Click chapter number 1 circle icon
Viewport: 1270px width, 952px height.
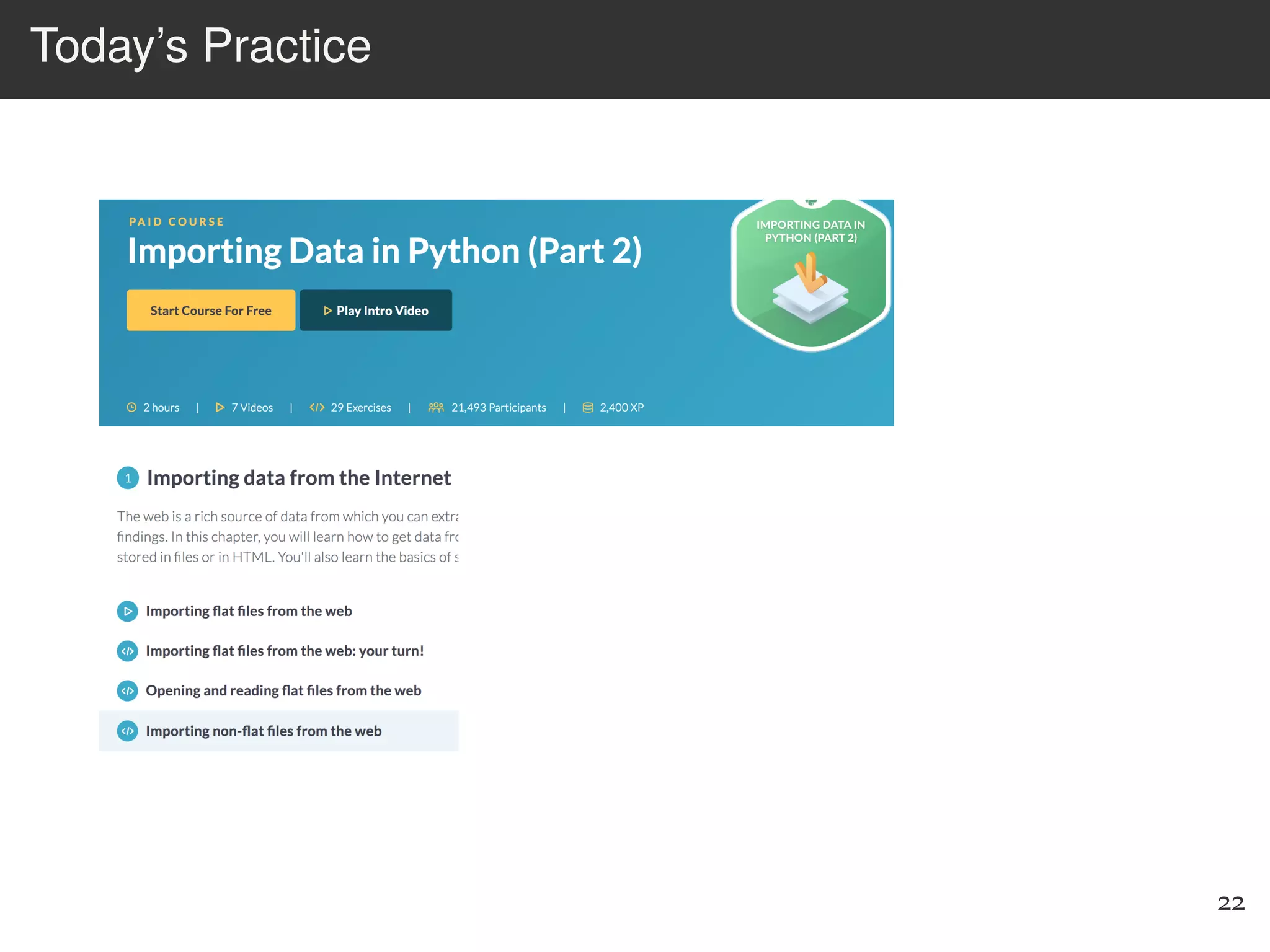pyautogui.click(x=128, y=478)
